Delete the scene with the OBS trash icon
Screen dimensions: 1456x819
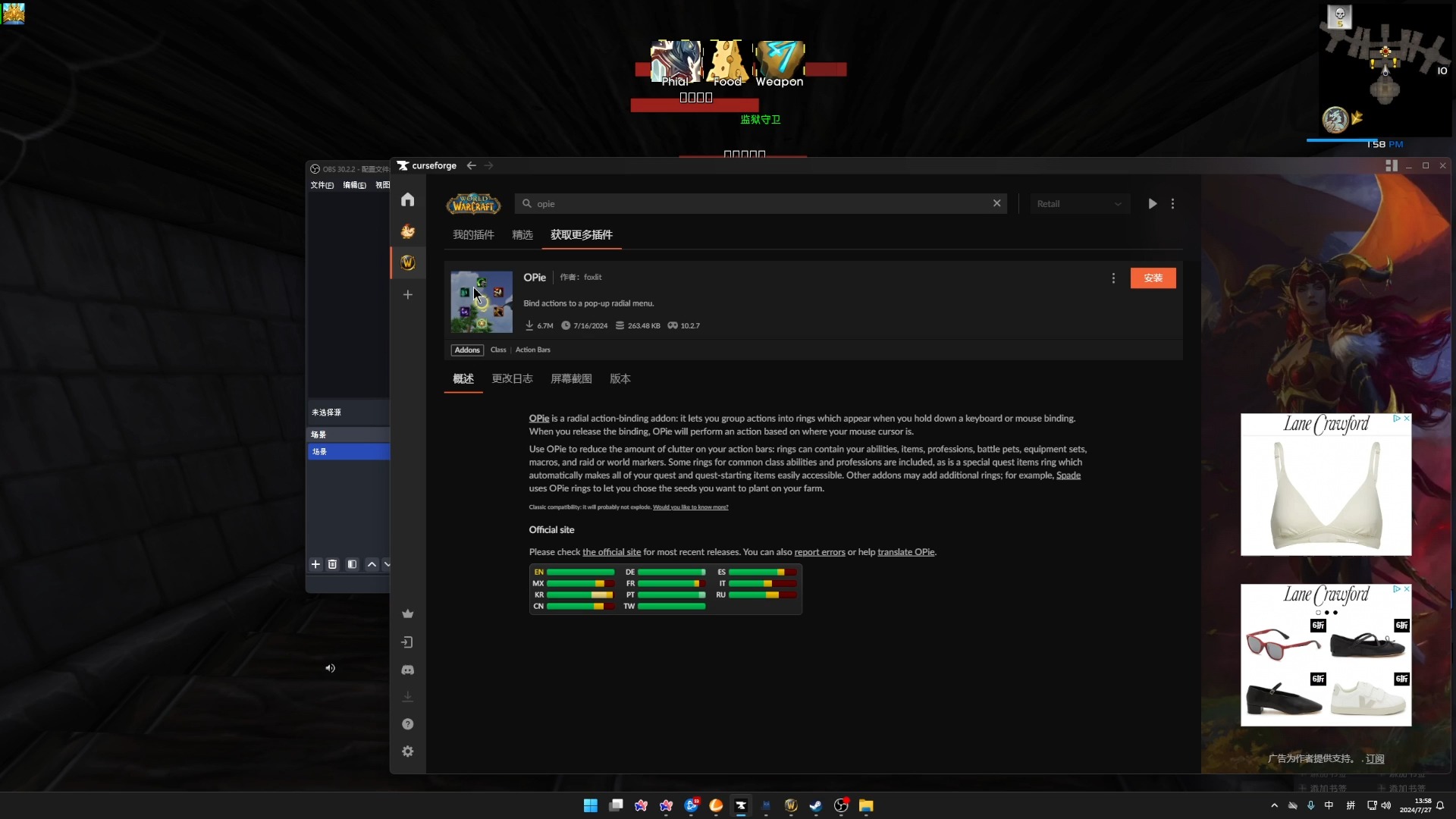[x=332, y=564]
